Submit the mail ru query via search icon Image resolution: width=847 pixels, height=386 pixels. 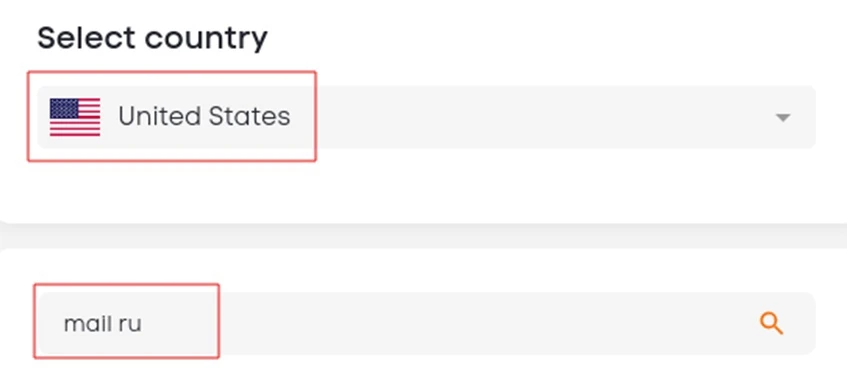click(771, 323)
